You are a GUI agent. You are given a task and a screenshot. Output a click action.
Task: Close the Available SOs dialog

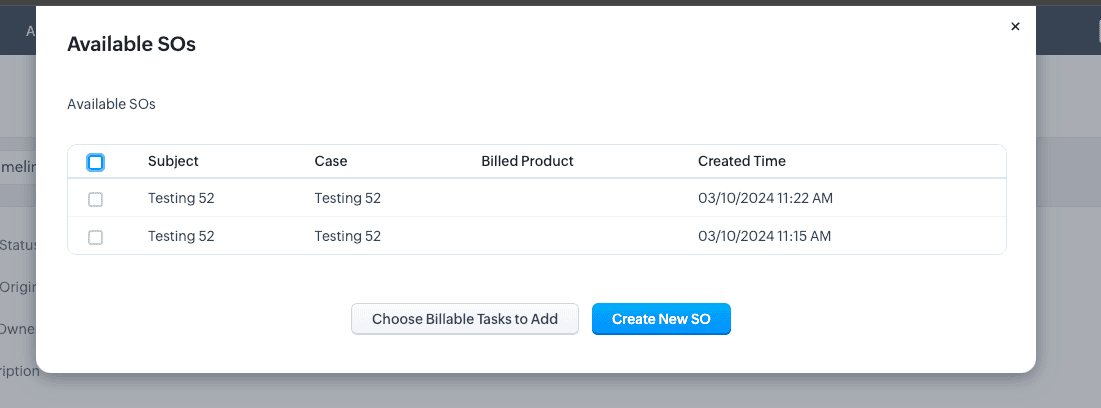tap(1015, 27)
